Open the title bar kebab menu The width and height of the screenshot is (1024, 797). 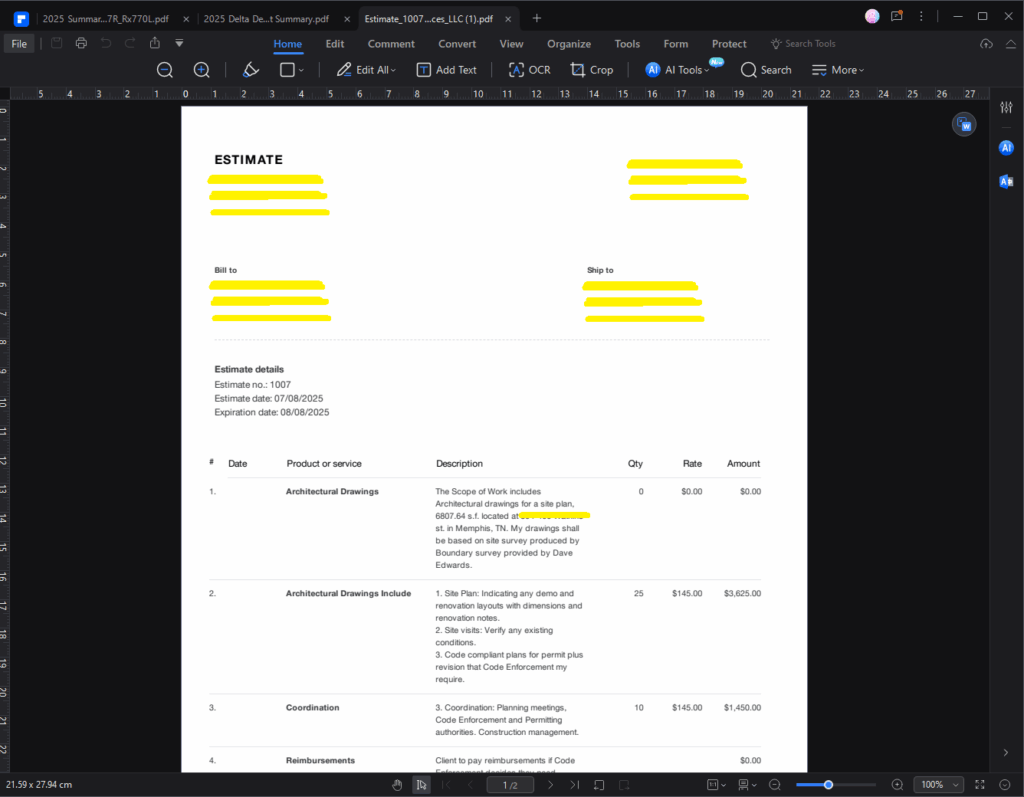click(921, 16)
